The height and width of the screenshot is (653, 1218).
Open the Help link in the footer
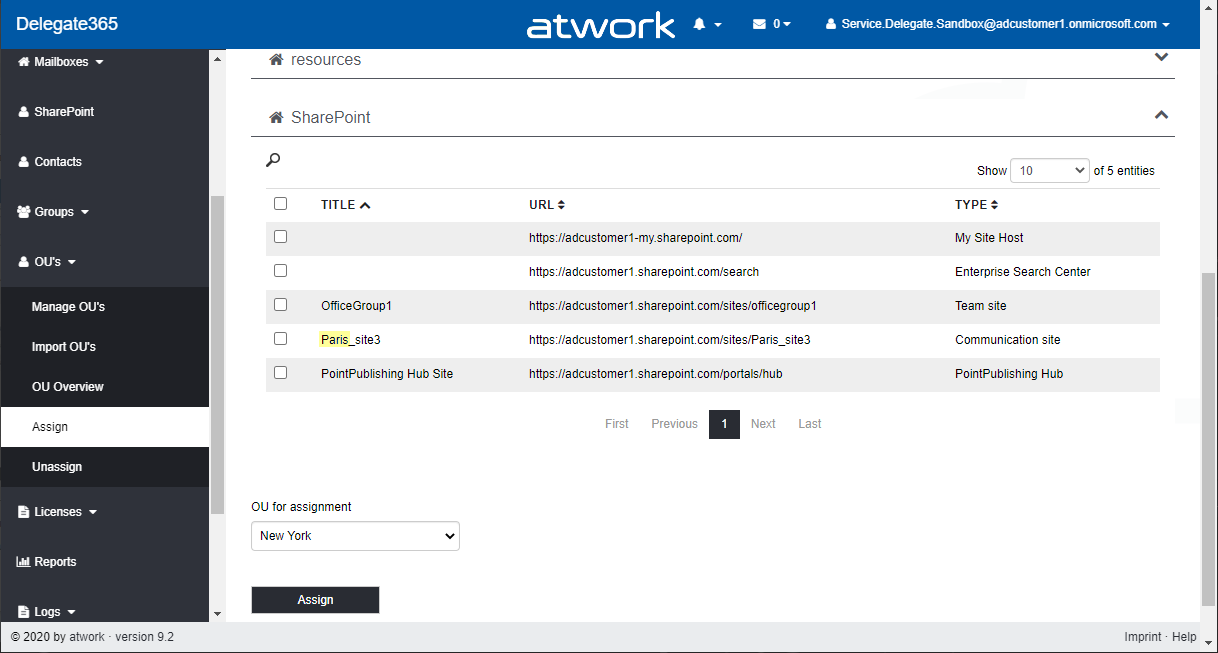1184,637
